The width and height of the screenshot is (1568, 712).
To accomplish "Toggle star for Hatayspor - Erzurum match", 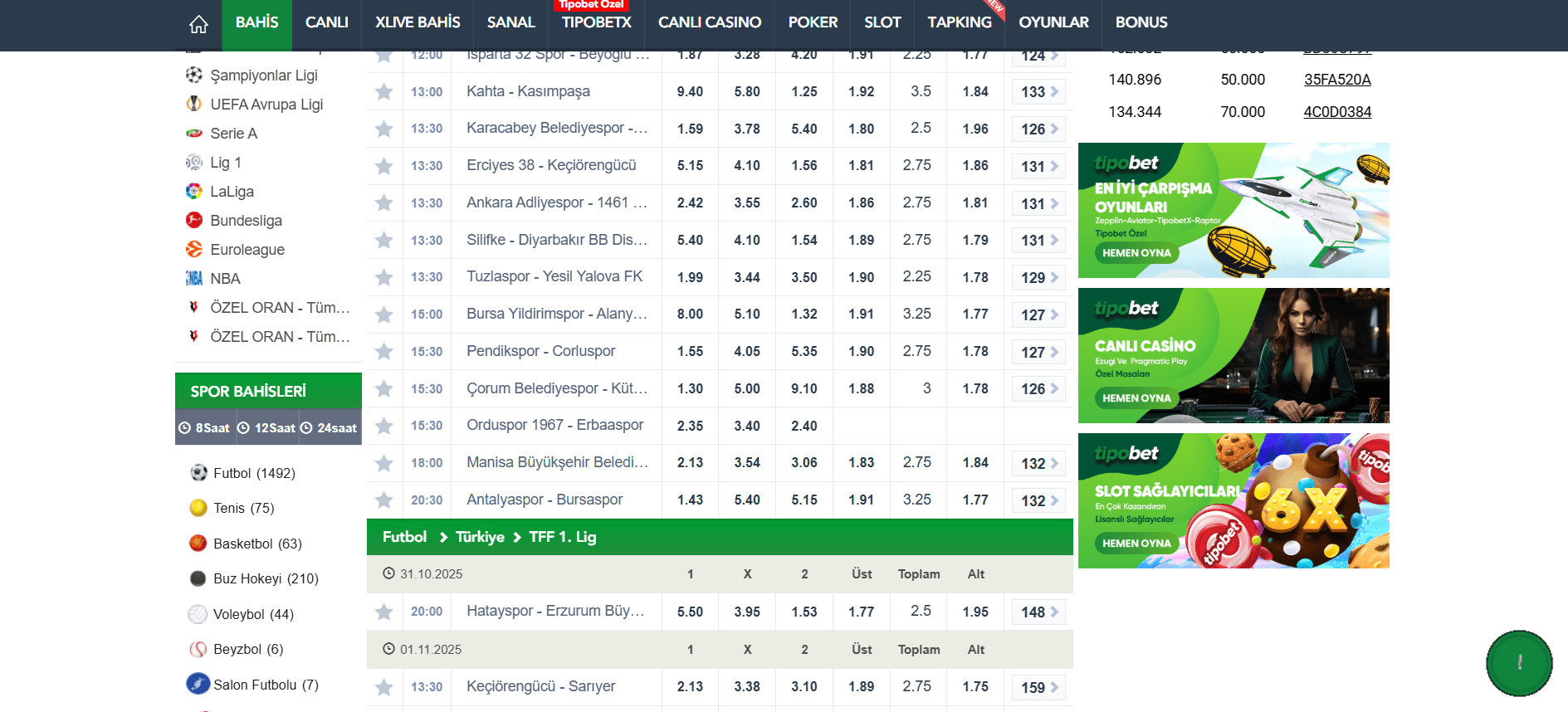I will click(383, 612).
